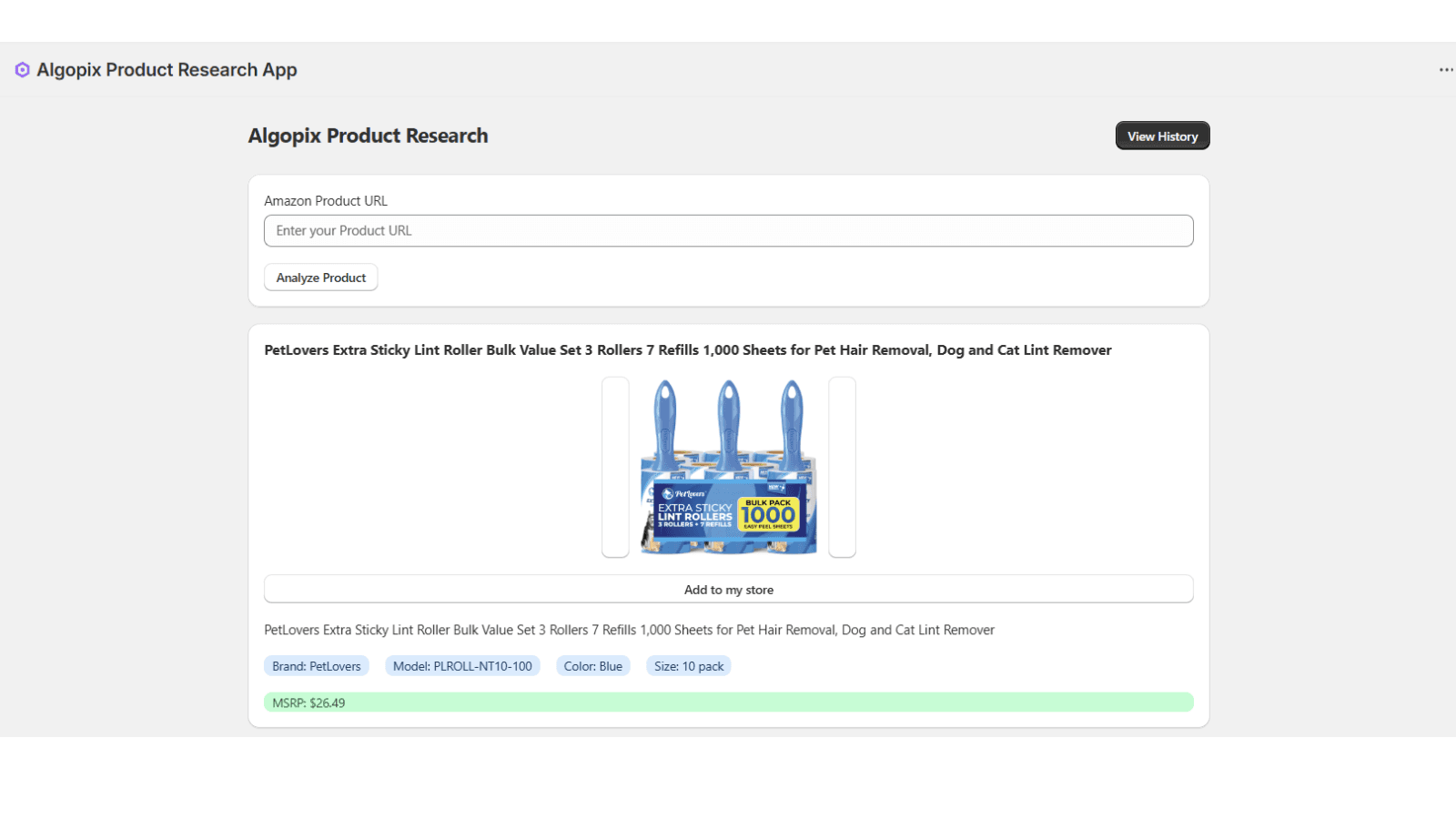1456x819 pixels.
Task: Click the empty thumbnail left of product image
Action: 615,467
